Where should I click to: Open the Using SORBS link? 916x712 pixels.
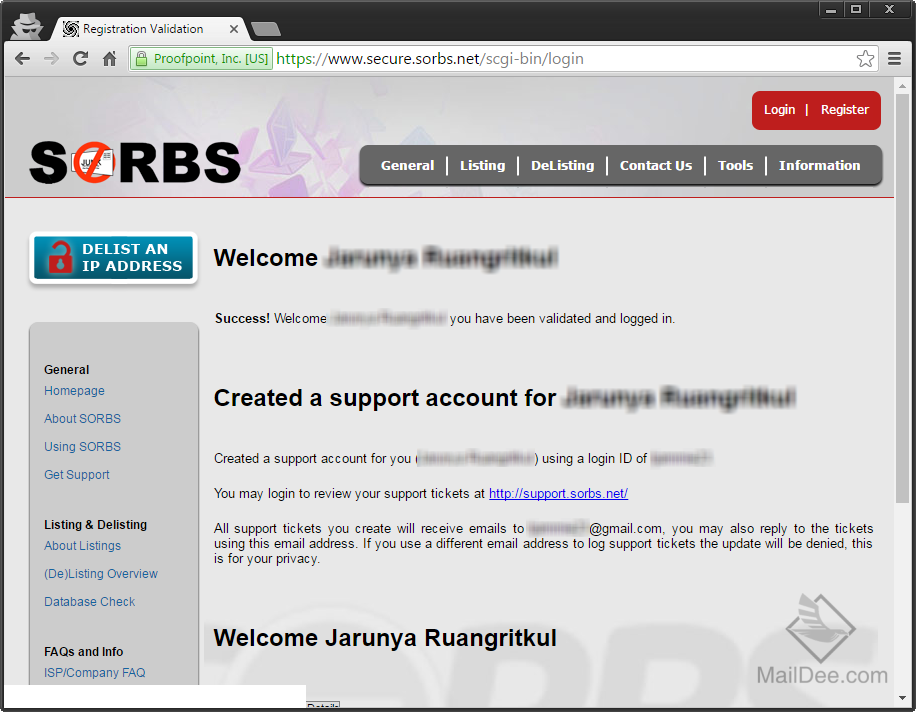(x=82, y=447)
